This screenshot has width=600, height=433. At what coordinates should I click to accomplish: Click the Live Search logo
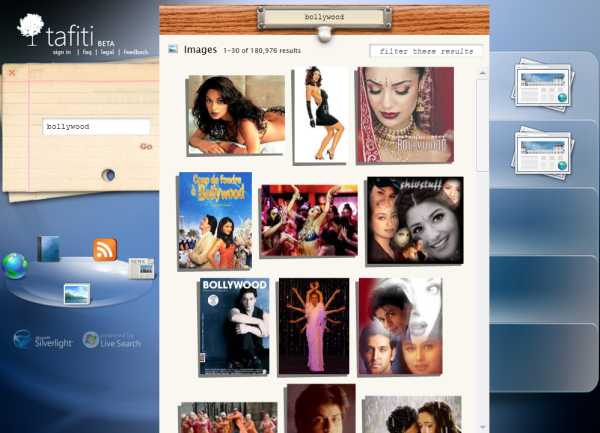(112, 340)
